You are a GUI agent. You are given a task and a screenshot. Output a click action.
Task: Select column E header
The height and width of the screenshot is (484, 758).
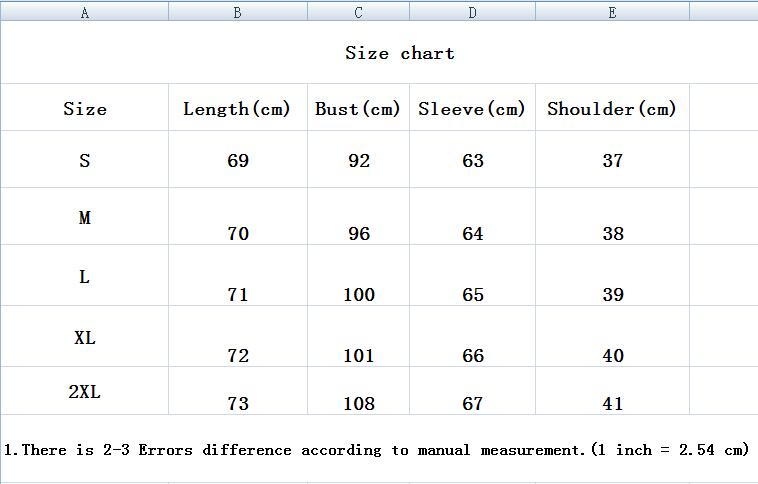(x=612, y=12)
